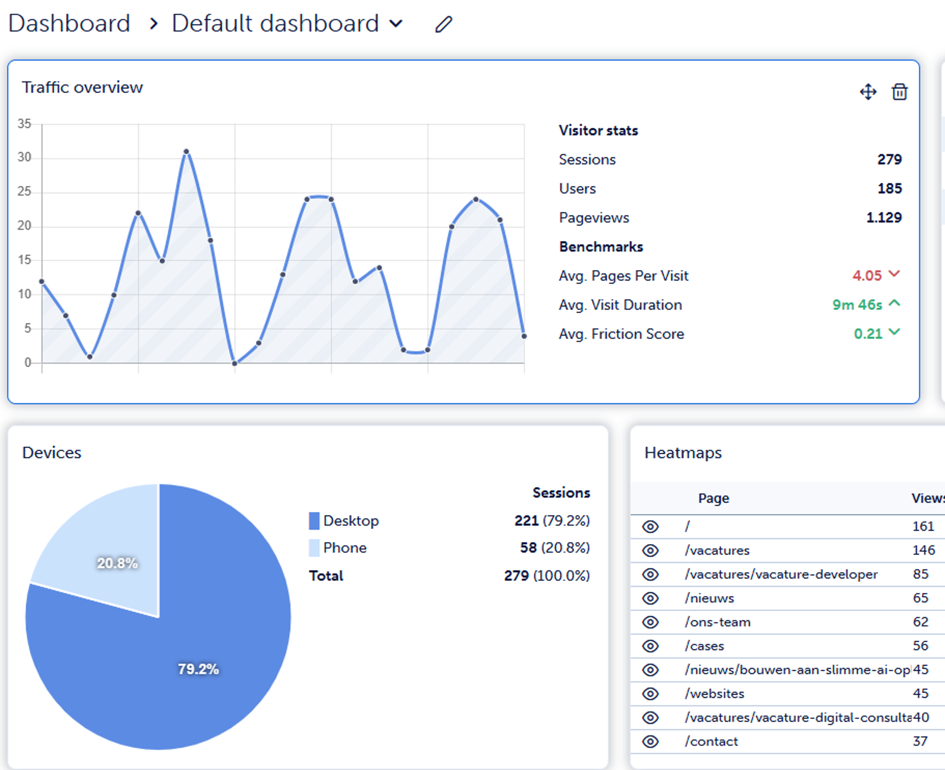This screenshot has height=770, width=945.
Task: Click the highest peak point on traffic chart
Action: pyautogui.click(x=186, y=152)
